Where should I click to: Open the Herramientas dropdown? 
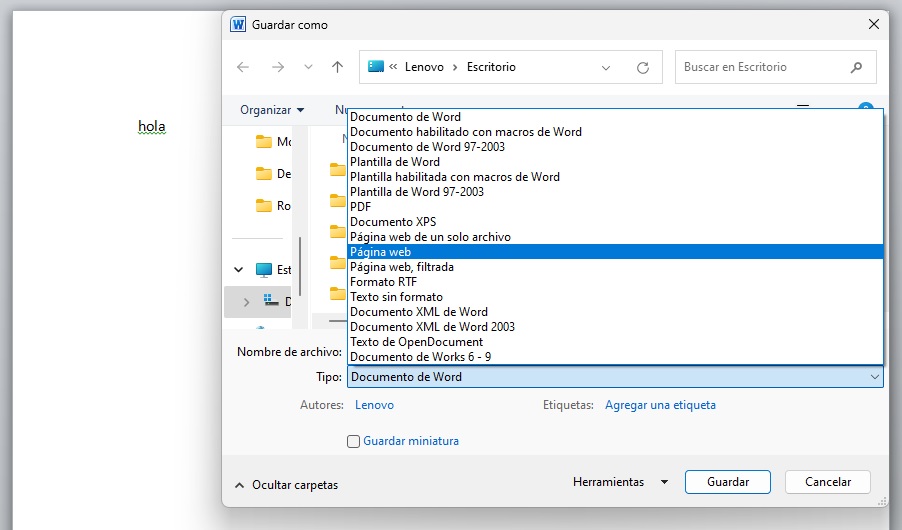[x=620, y=482]
